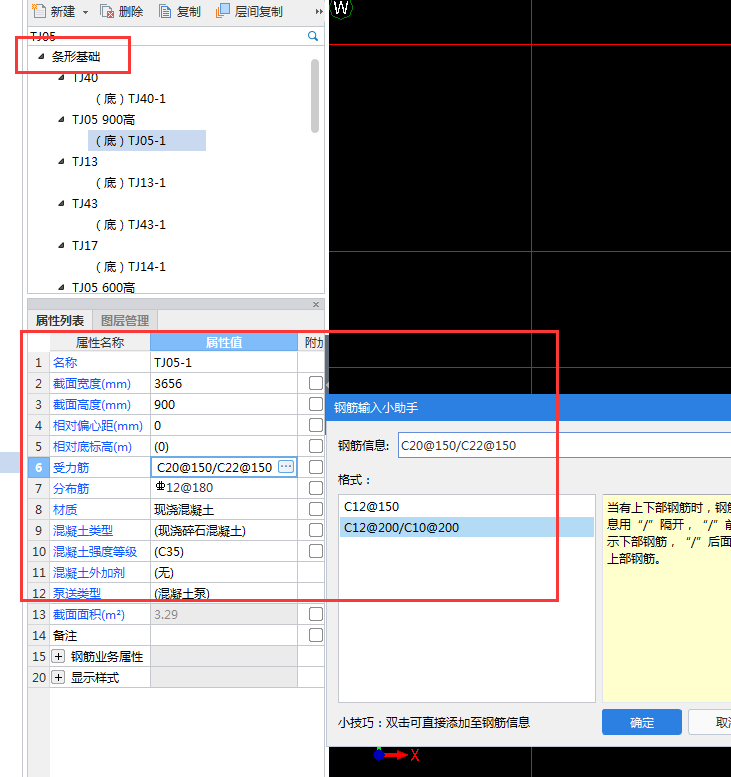731x777 pixels.
Task: Tick the 附加 checkbox for 相对底标高
Action: click(316, 446)
